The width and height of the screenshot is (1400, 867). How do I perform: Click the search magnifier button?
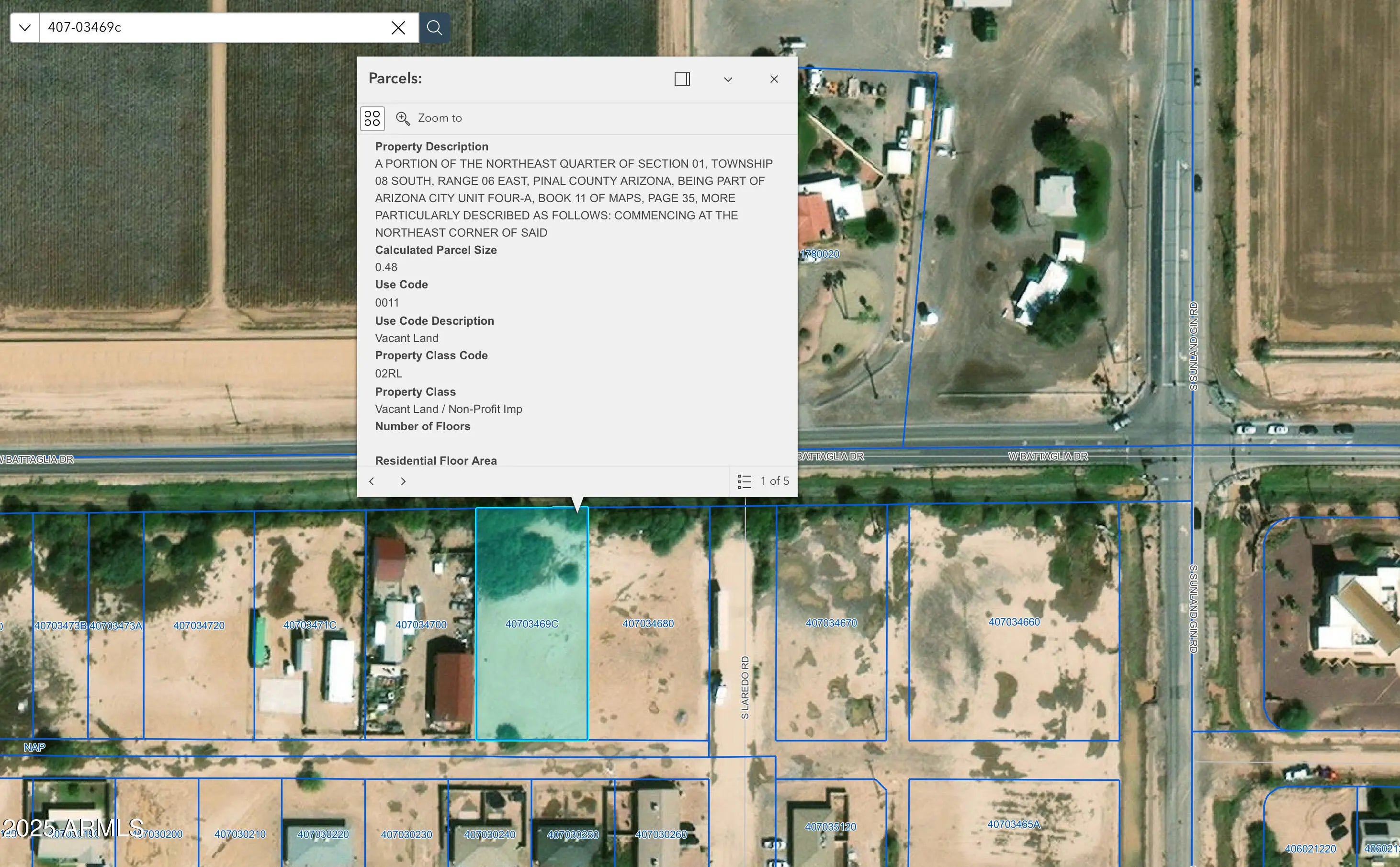[434, 27]
